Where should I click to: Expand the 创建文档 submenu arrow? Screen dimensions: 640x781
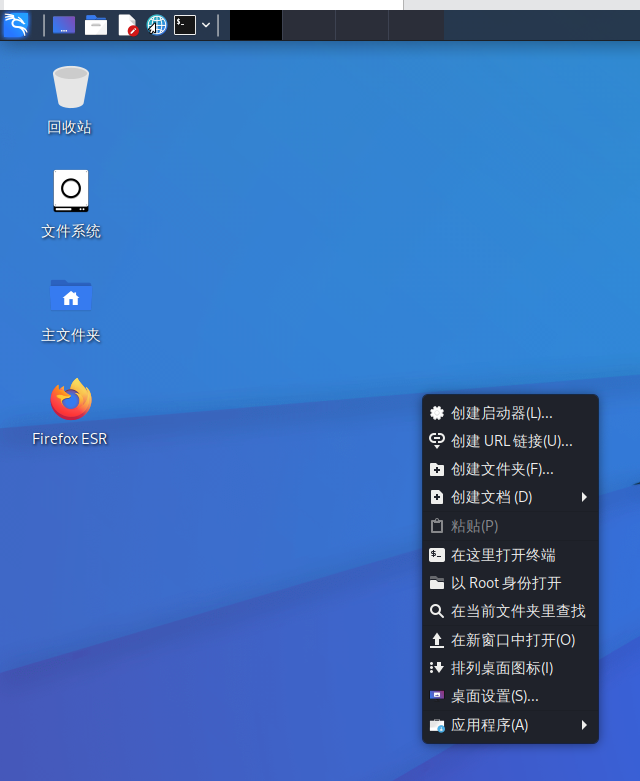coord(584,497)
